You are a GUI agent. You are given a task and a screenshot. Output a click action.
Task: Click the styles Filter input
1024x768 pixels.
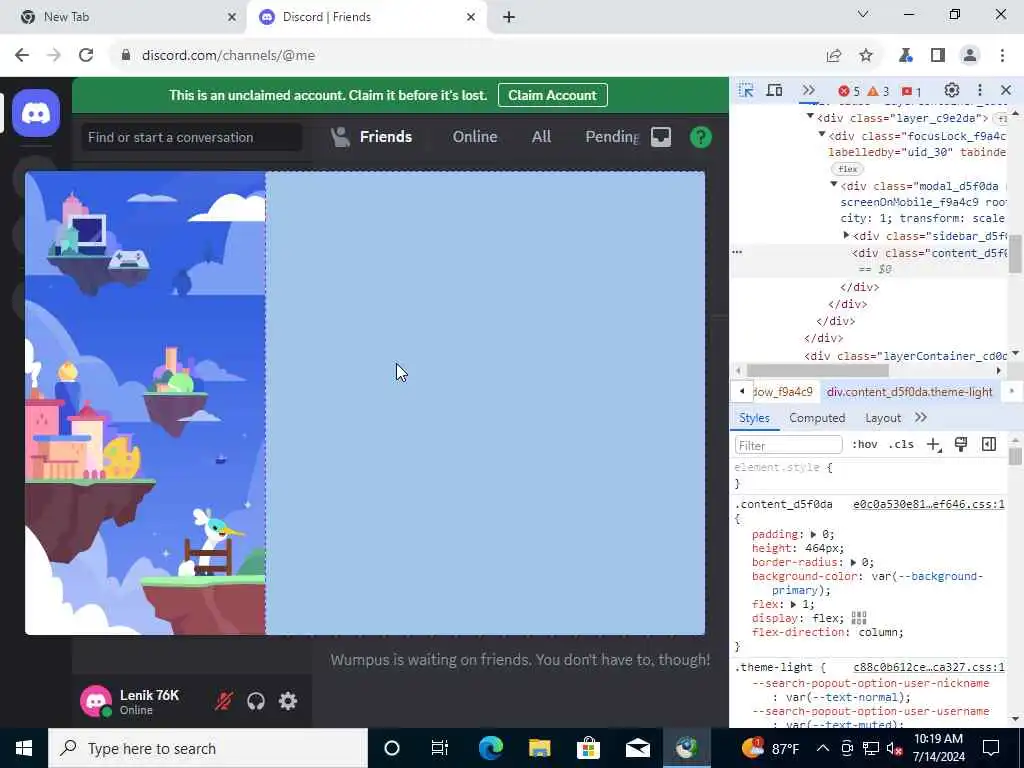click(x=788, y=445)
